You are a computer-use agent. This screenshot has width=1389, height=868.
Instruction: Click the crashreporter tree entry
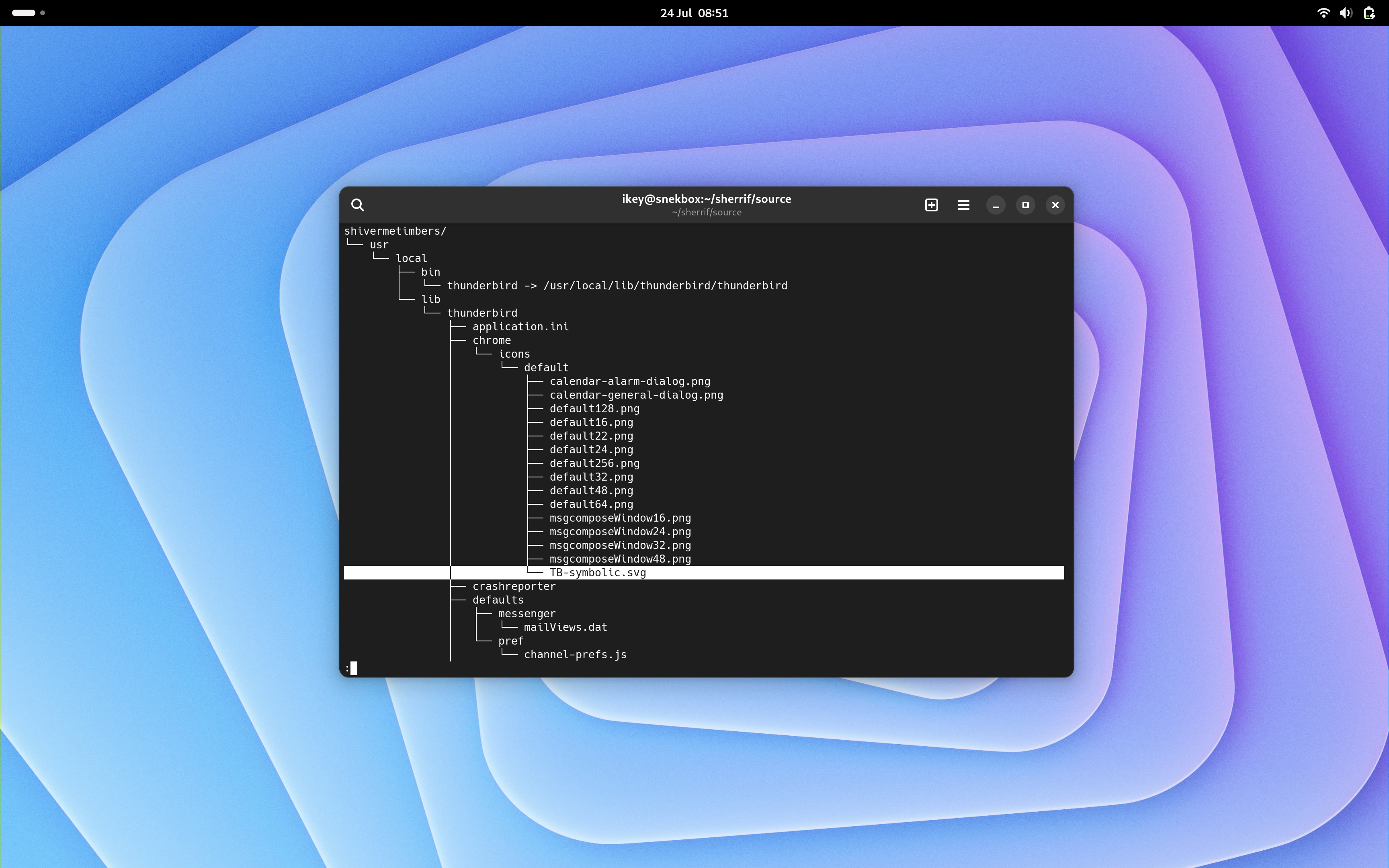[514, 586]
